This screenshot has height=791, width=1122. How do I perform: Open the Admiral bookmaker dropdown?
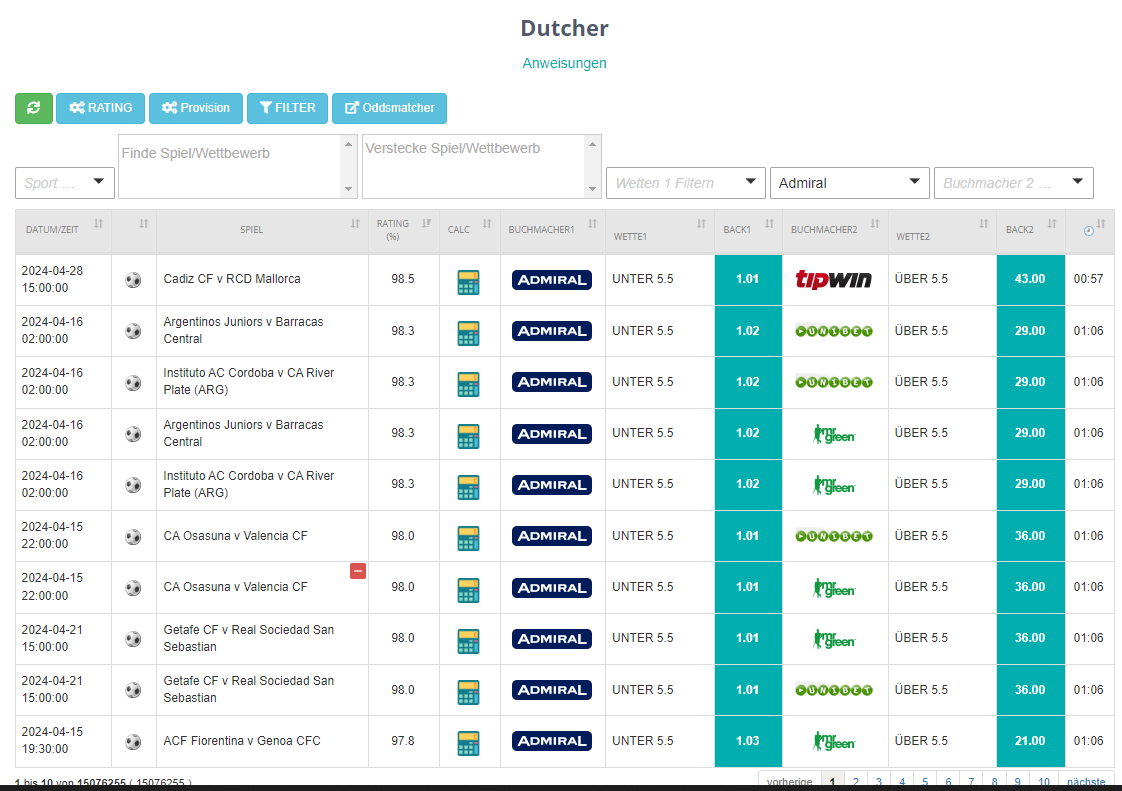(849, 183)
